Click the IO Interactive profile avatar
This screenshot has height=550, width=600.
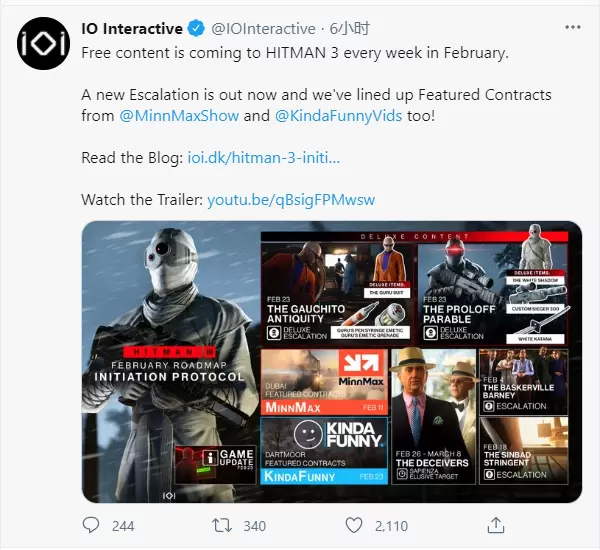(43, 44)
